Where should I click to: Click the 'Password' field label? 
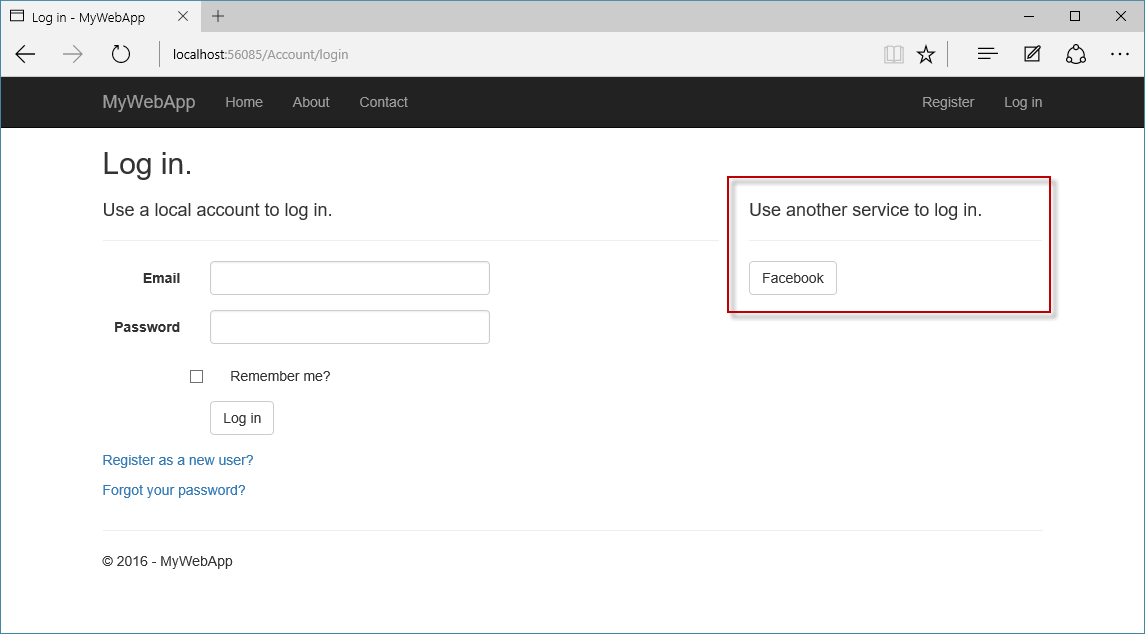coord(147,327)
